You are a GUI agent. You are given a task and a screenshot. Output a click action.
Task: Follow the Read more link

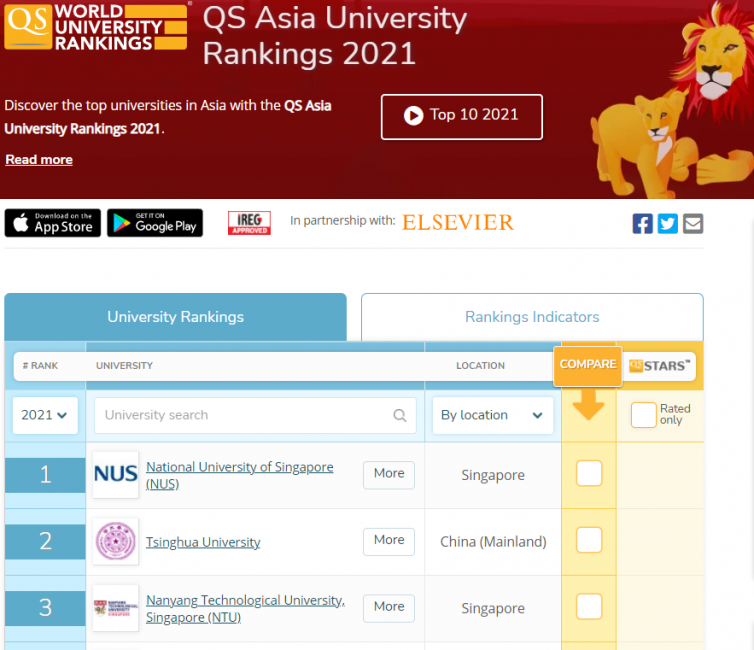coord(39,160)
